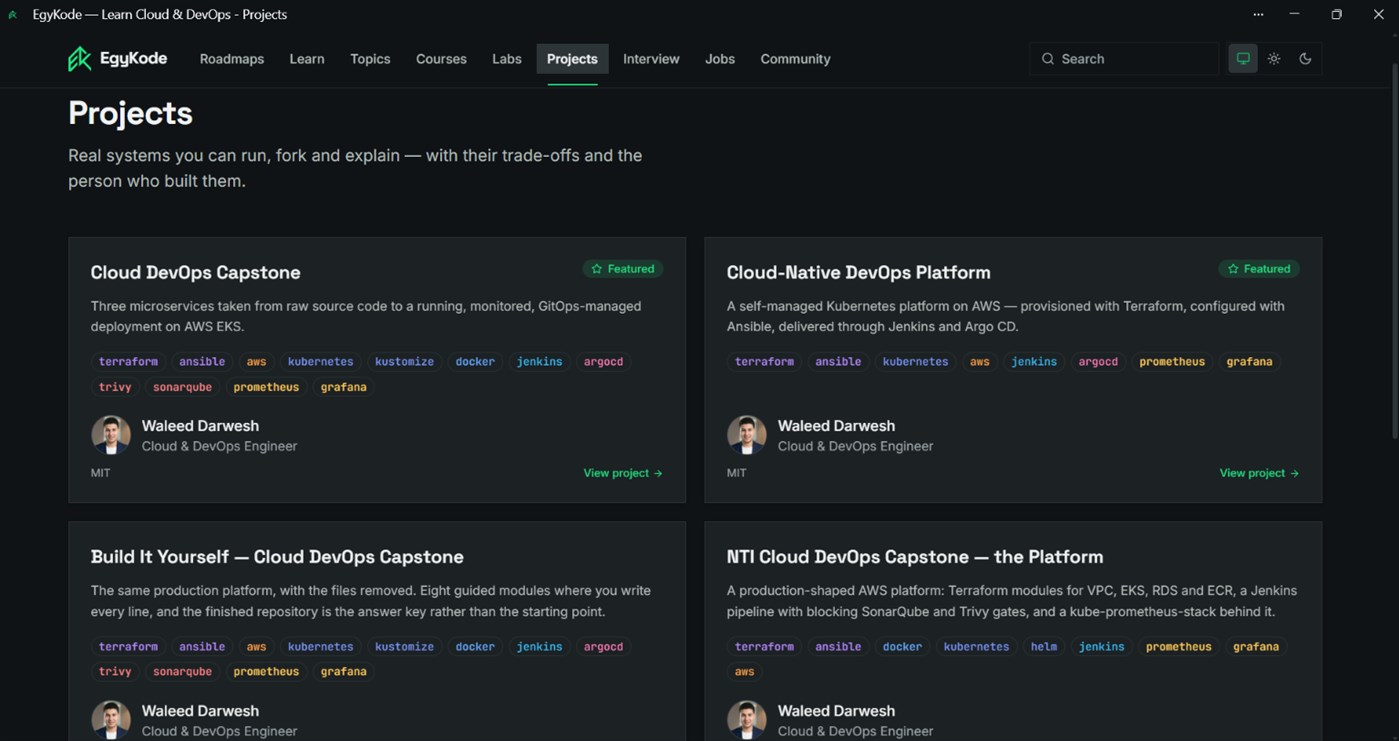Open 'NTI Cloud DevOps Capstone — the Platform' title

(x=915, y=557)
